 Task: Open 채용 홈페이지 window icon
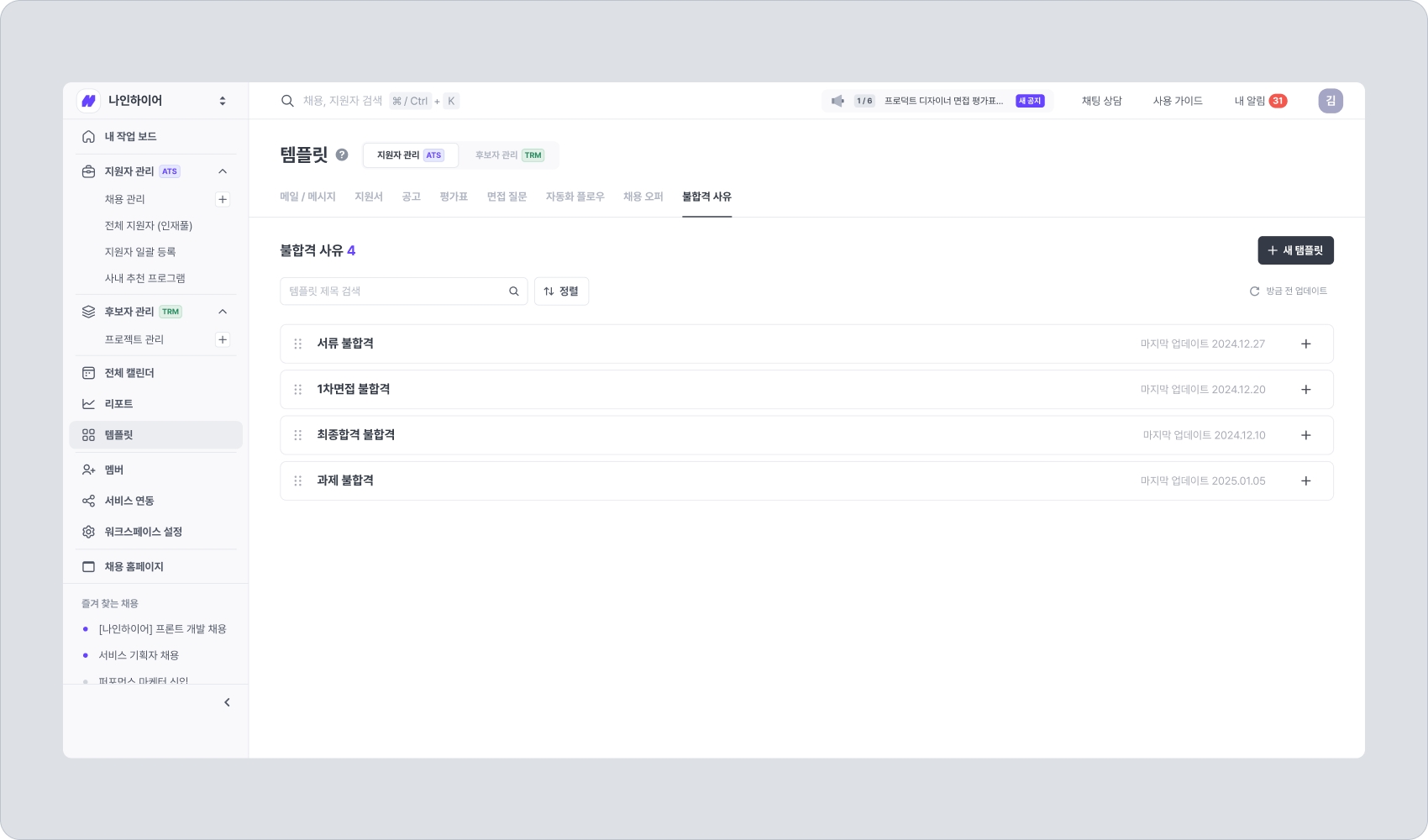88,567
